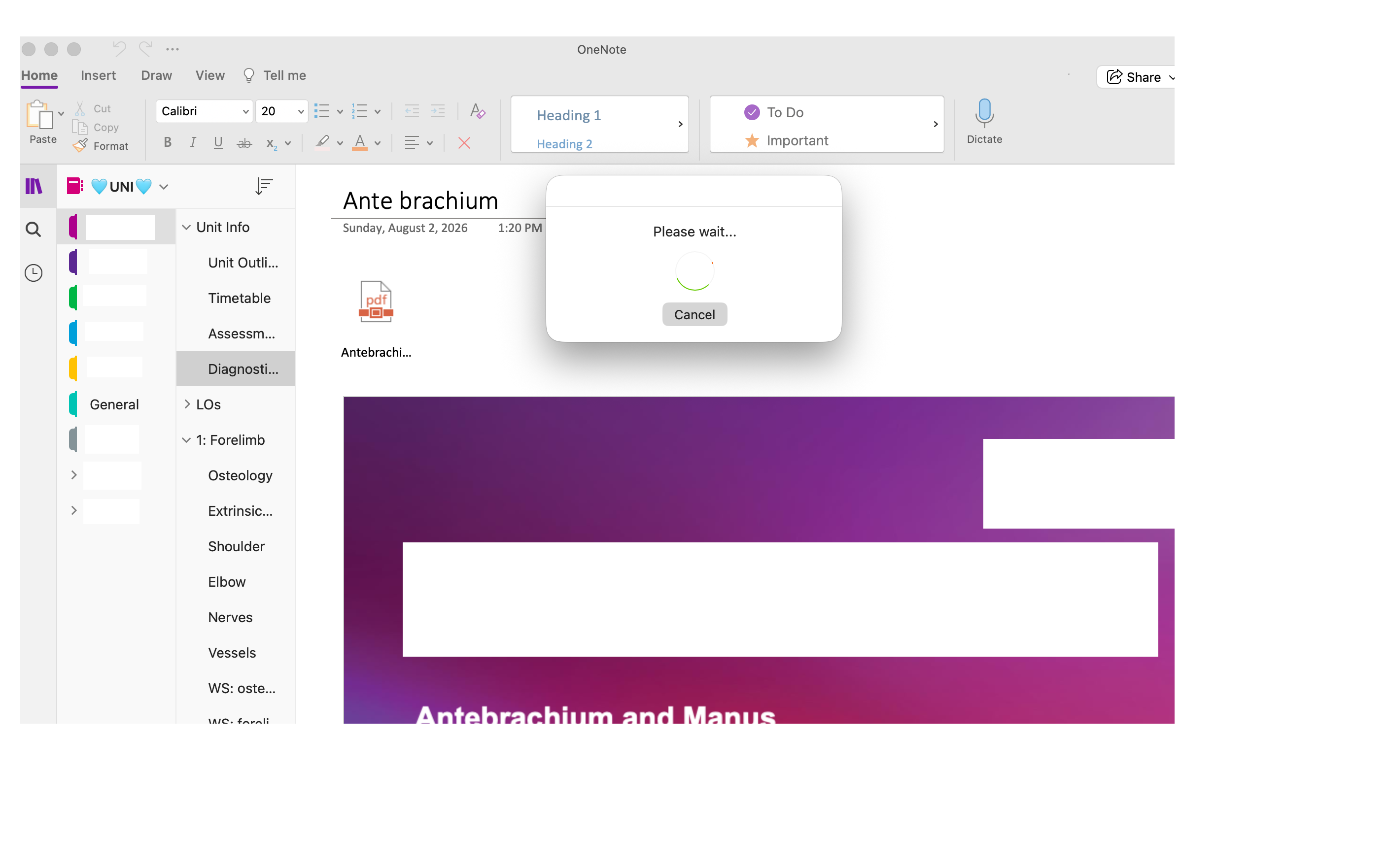
Task: Click the clear formatting icon
Action: click(x=478, y=111)
